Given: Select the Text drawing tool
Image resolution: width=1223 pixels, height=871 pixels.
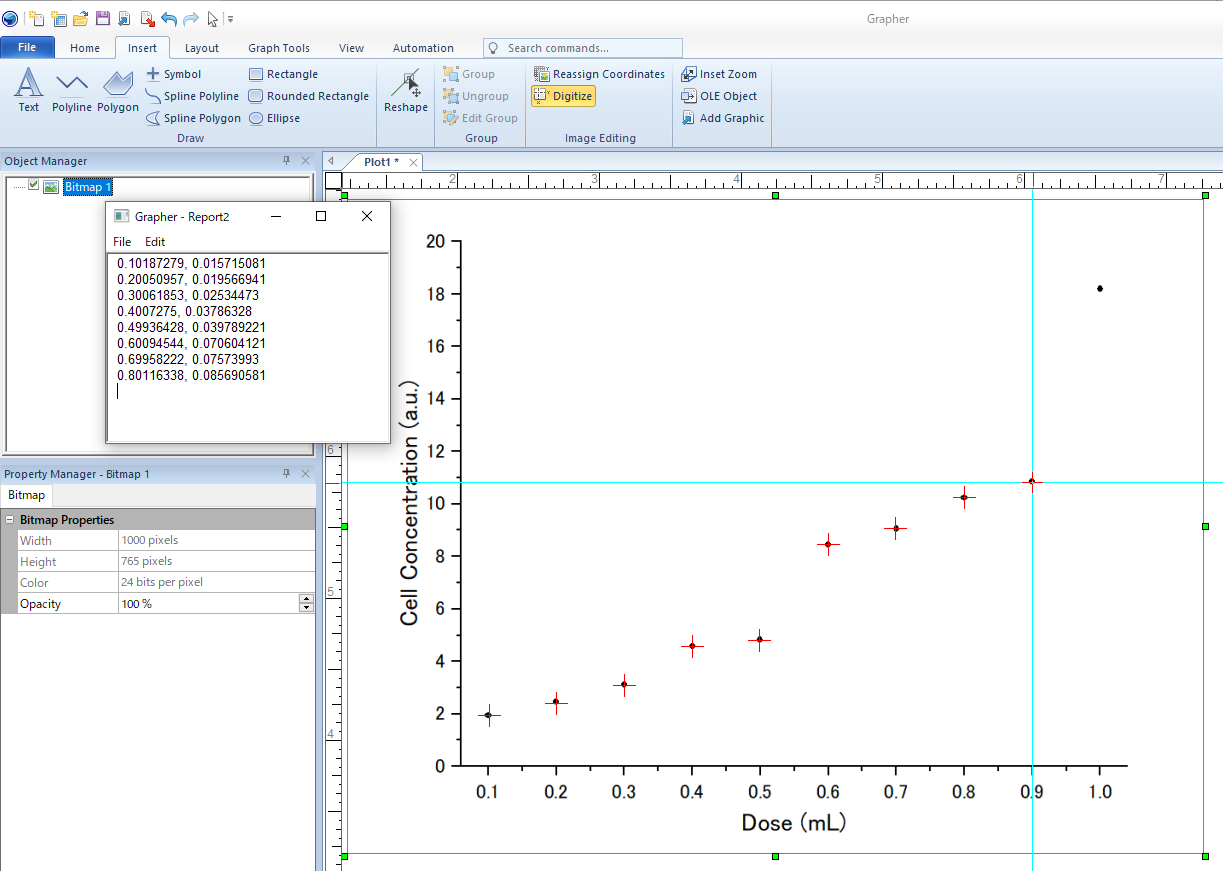Looking at the screenshot, I should coord(29,90).
